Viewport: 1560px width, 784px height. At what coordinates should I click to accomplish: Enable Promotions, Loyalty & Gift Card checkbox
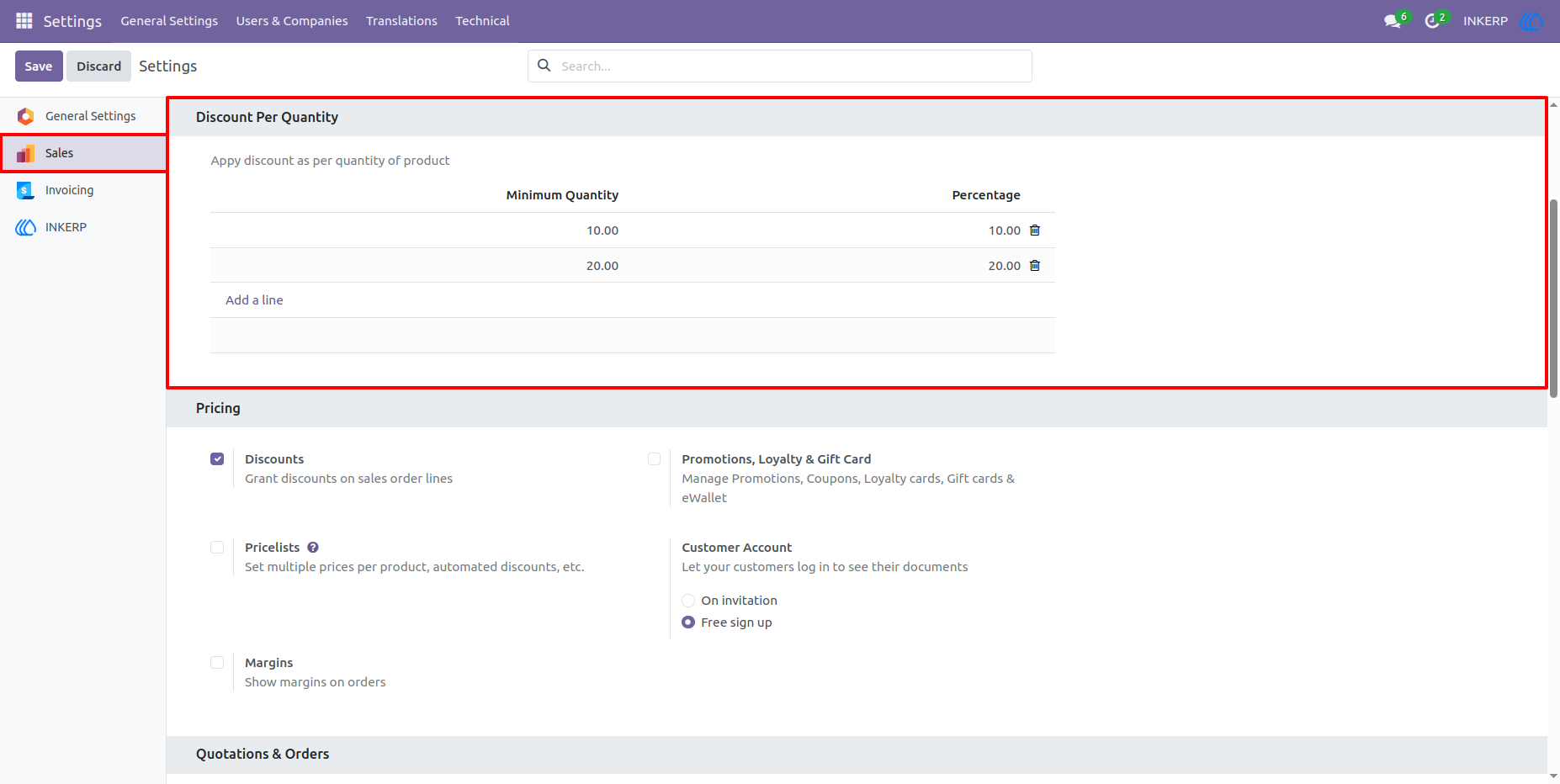pos(654,459)
